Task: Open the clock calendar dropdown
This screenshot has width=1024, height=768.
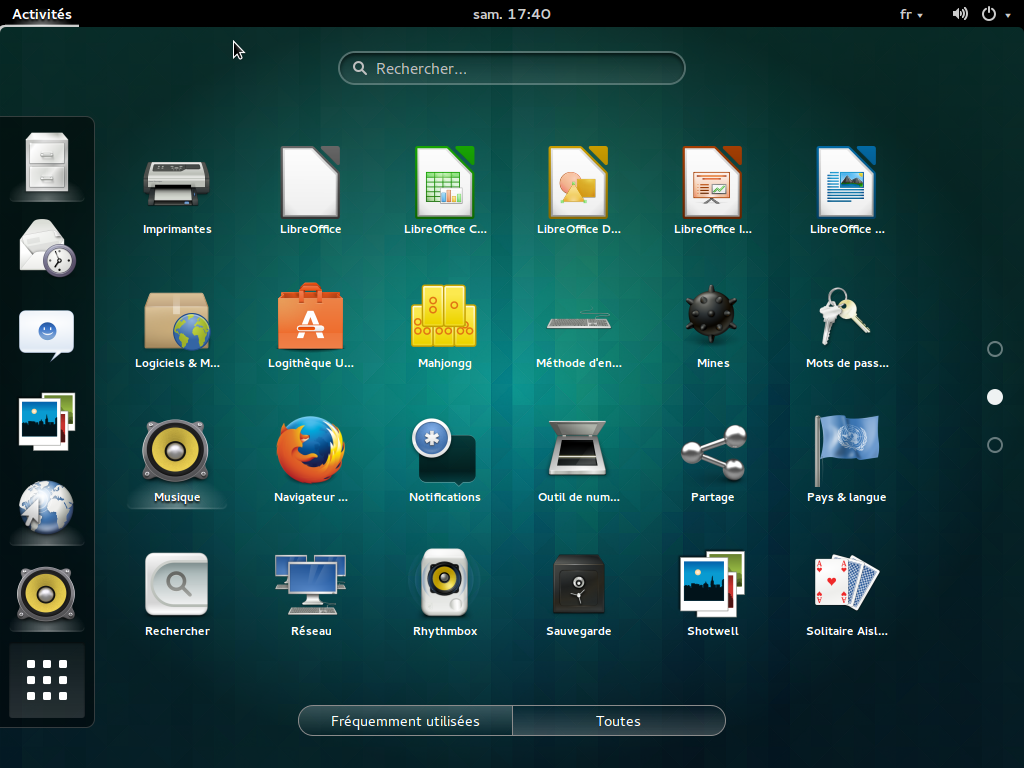Action: pyautogui.click(x=511, y=14)
